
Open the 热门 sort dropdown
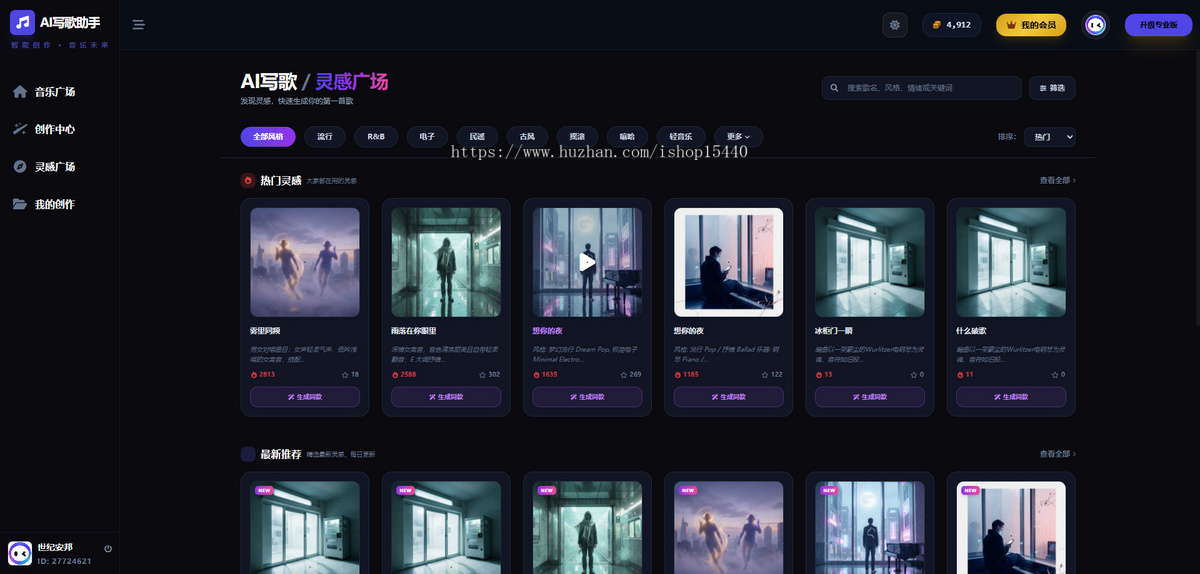coord(1050,137)
